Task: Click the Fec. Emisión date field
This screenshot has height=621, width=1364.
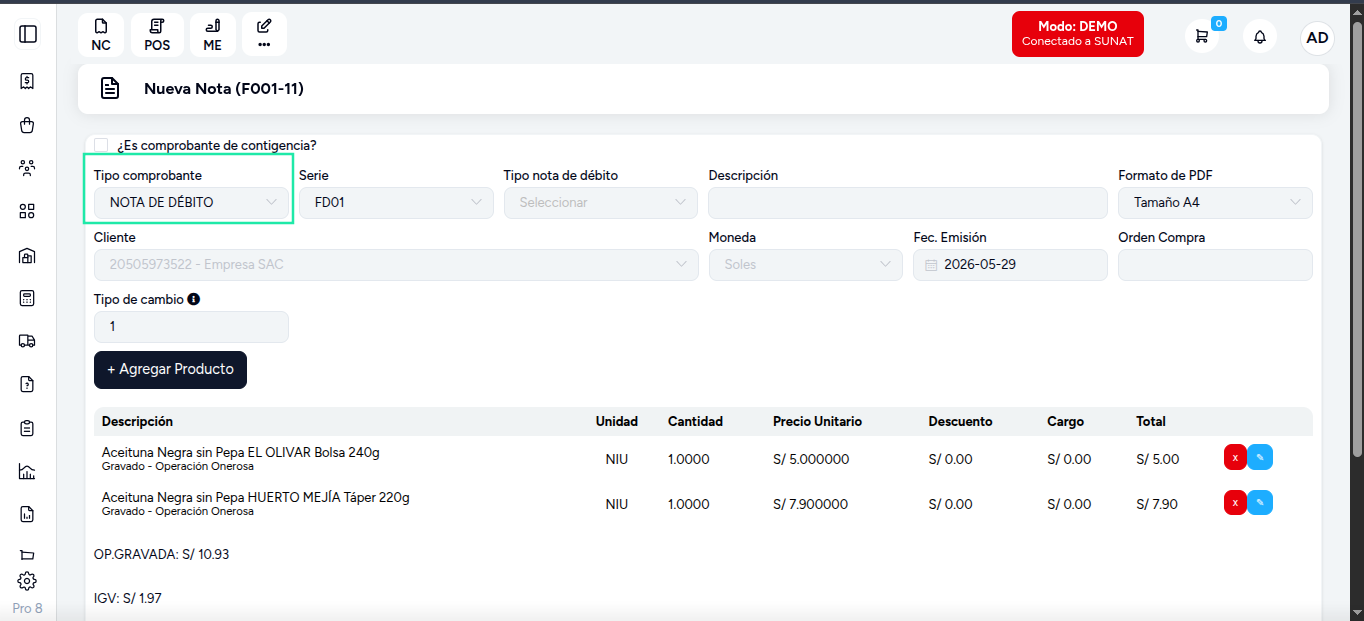Action: [x=1010, y=265]
